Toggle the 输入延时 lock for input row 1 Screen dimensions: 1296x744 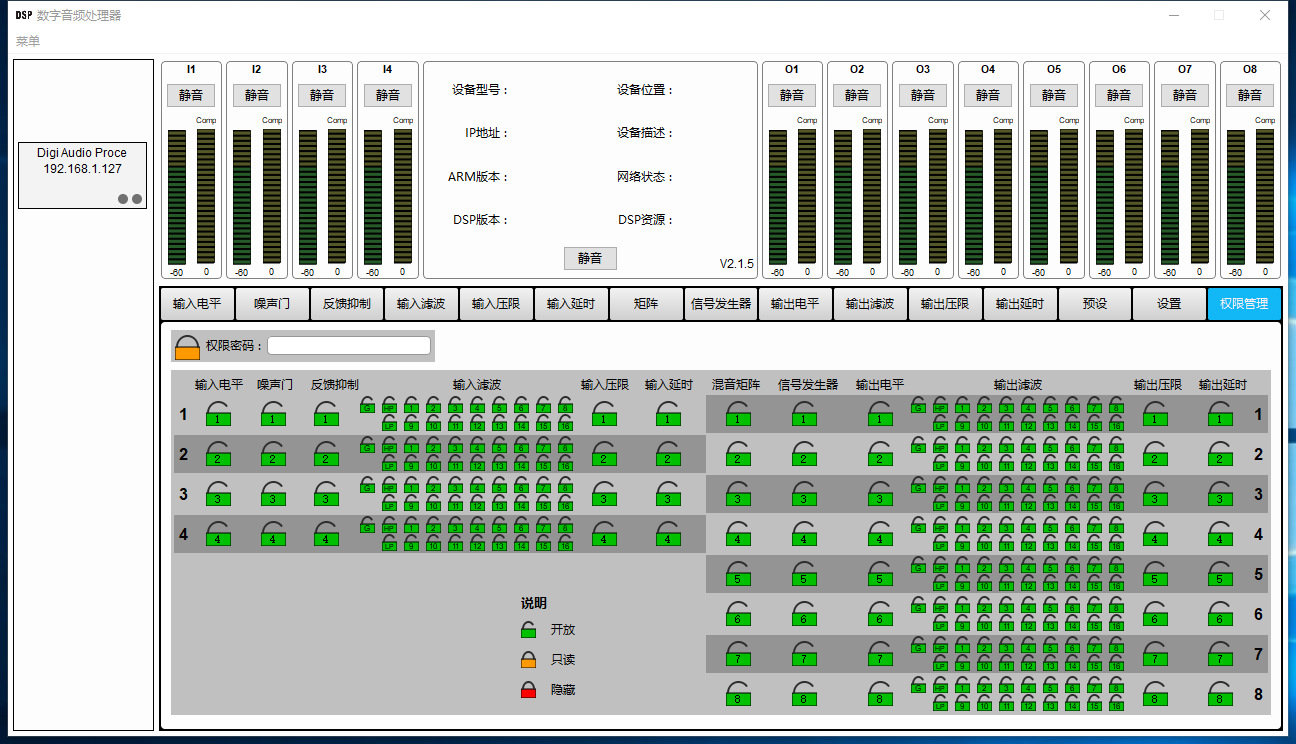point(669,414)
